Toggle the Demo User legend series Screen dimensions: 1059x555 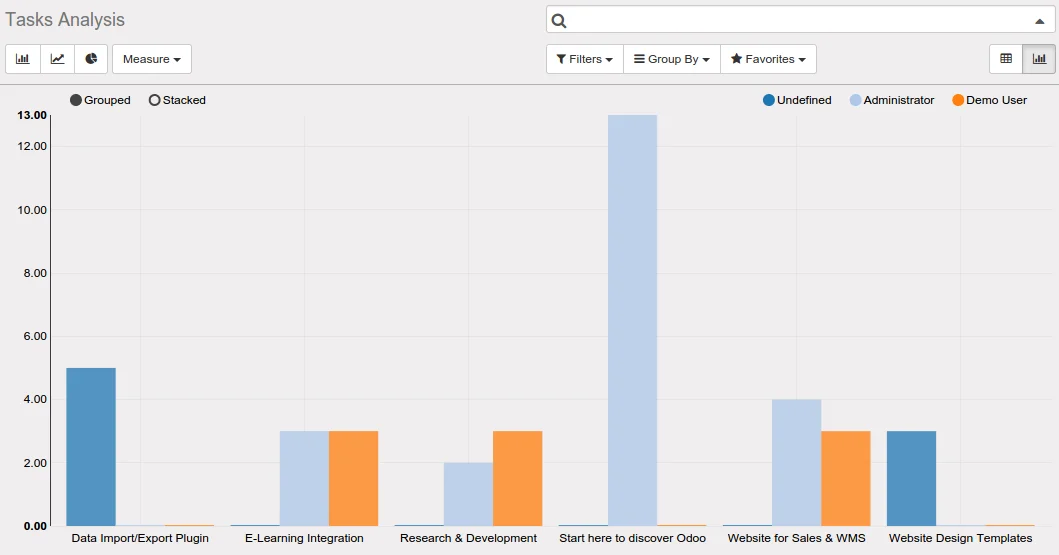coord(989,100)
